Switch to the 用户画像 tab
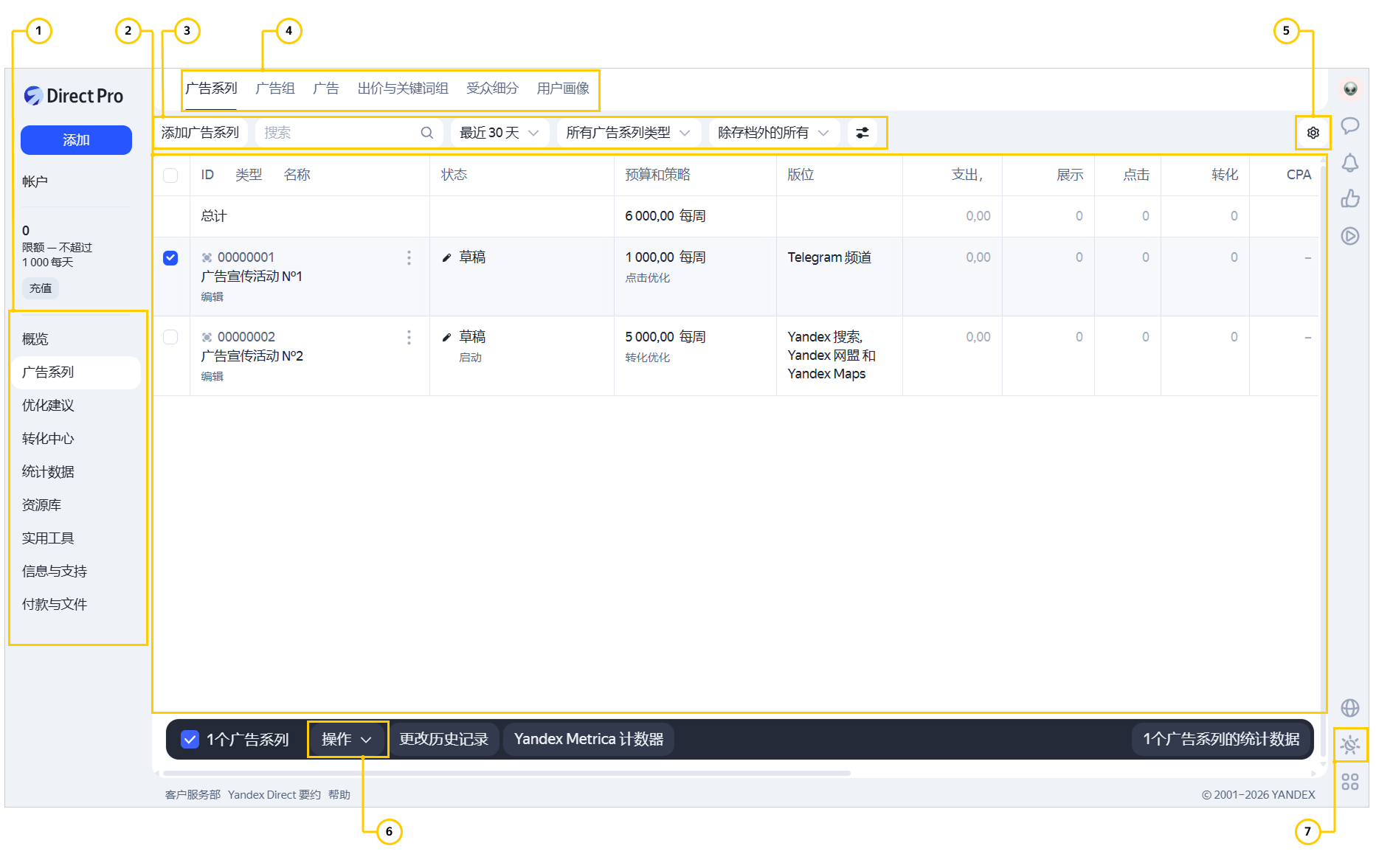 pos(563,88)
